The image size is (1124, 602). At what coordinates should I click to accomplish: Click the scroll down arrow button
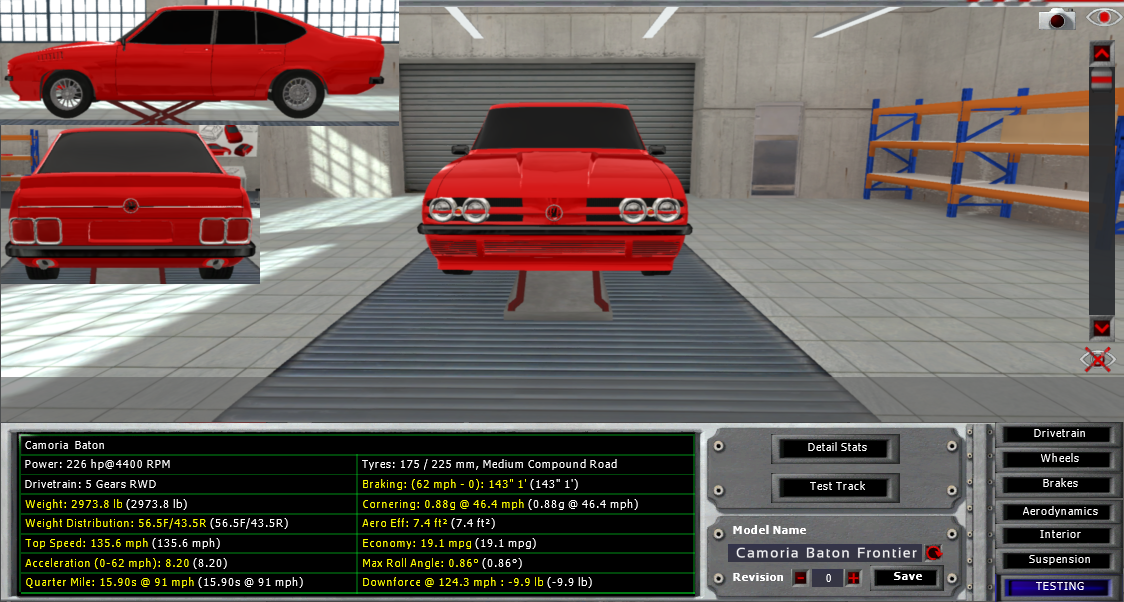point(1101,328)
